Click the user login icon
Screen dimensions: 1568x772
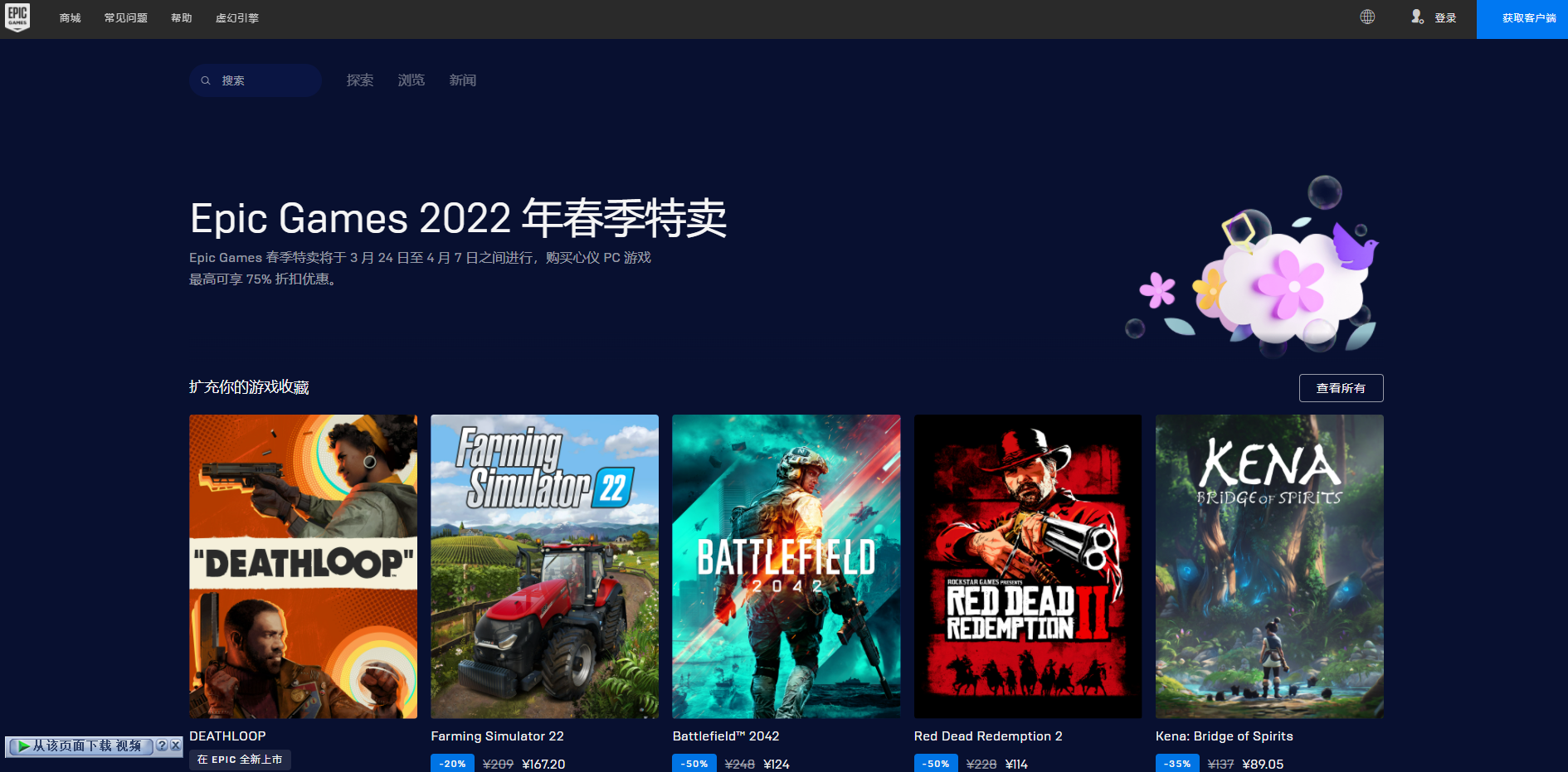1417,17
